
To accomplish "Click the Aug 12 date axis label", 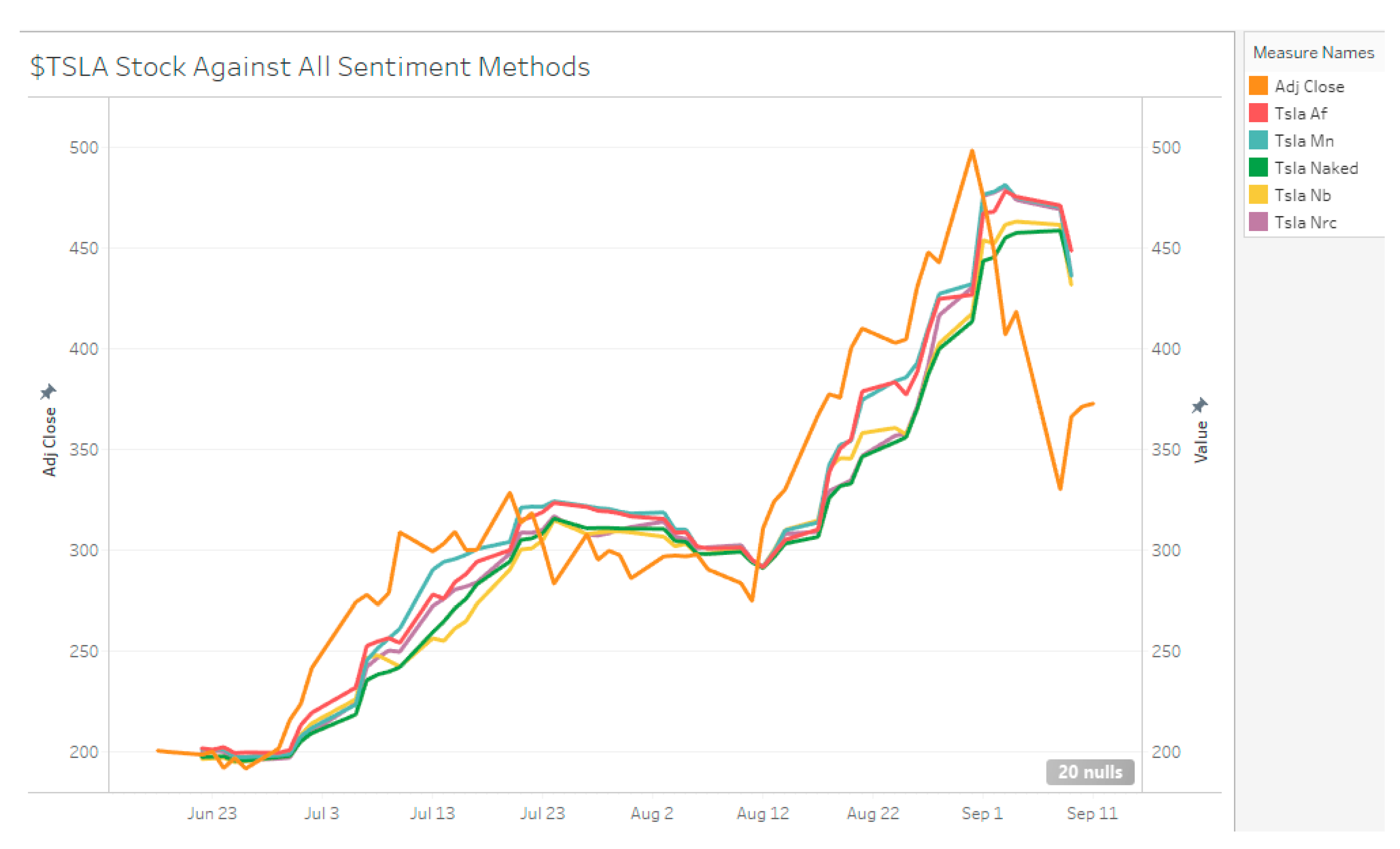I will pos(763,813).
